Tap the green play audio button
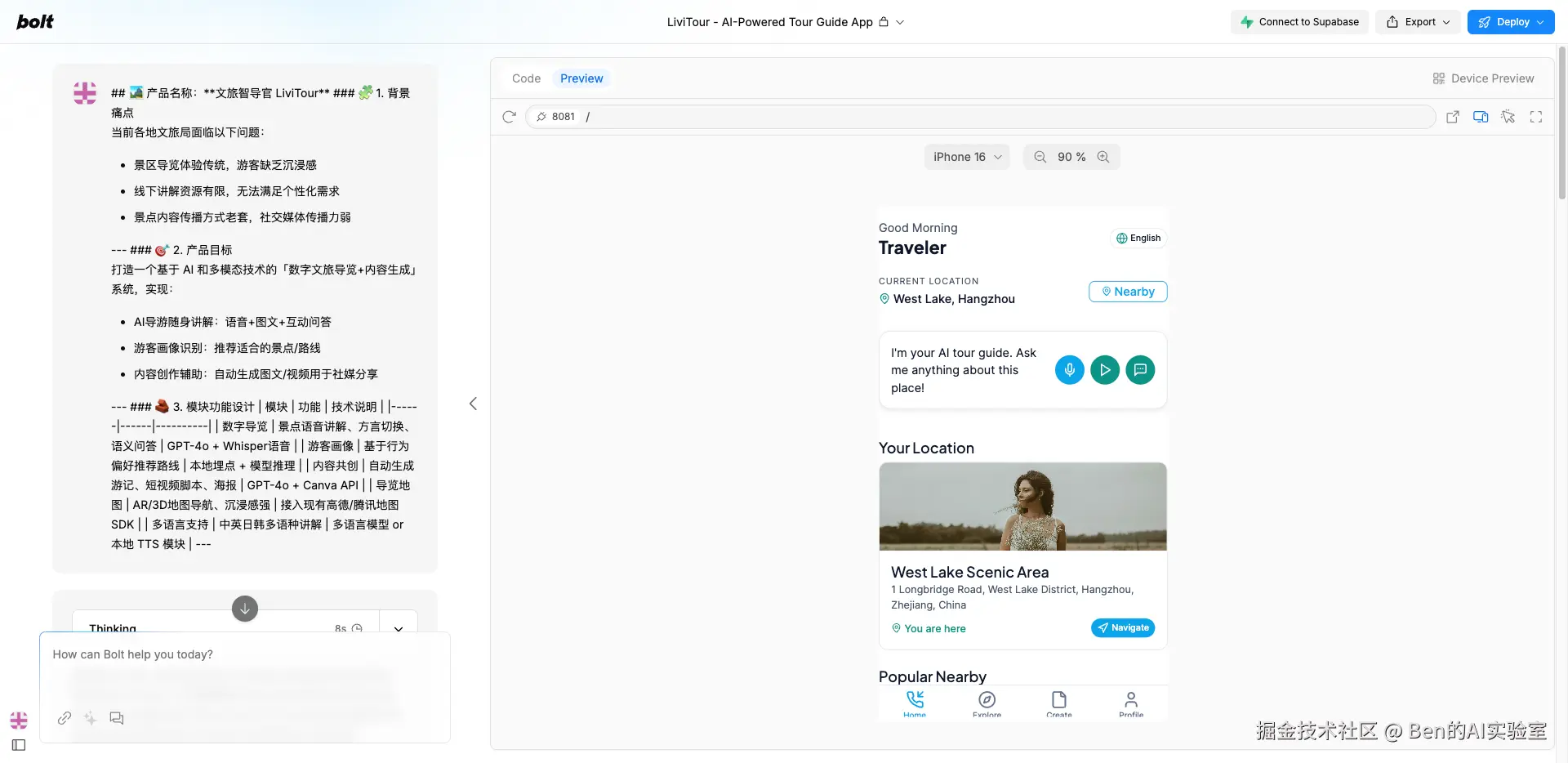The width and height of the screenshot is (1568, 763). click(1105, 370)
